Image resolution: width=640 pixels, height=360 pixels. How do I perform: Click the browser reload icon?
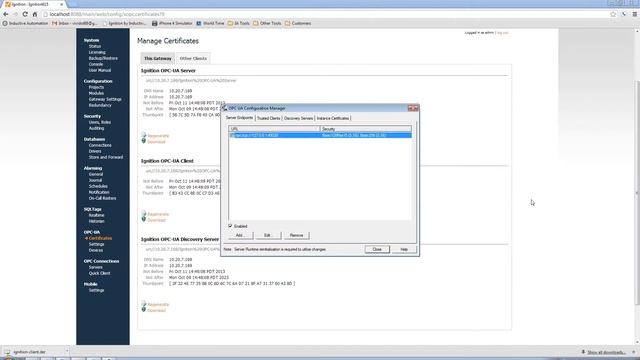[x=25, y=14]
